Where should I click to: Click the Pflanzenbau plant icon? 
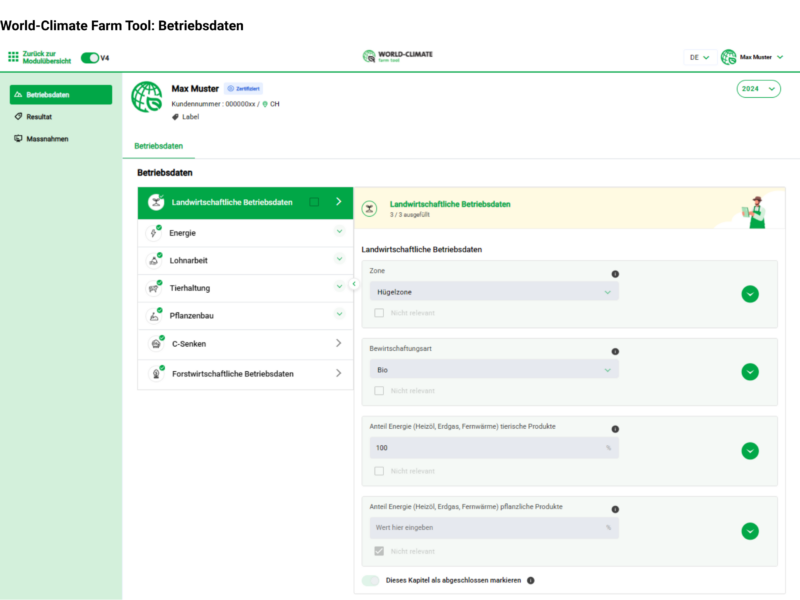pos(154,316)
